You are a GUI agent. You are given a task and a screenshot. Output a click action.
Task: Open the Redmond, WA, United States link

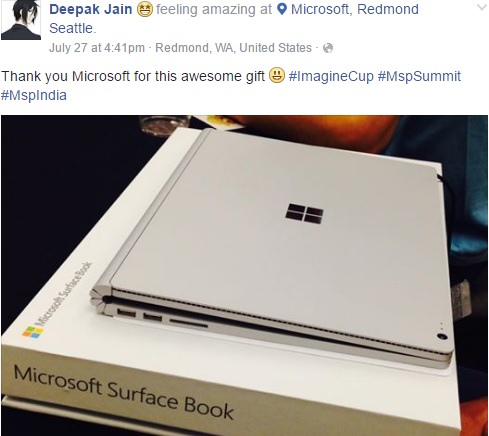click(x=233, y=48)
